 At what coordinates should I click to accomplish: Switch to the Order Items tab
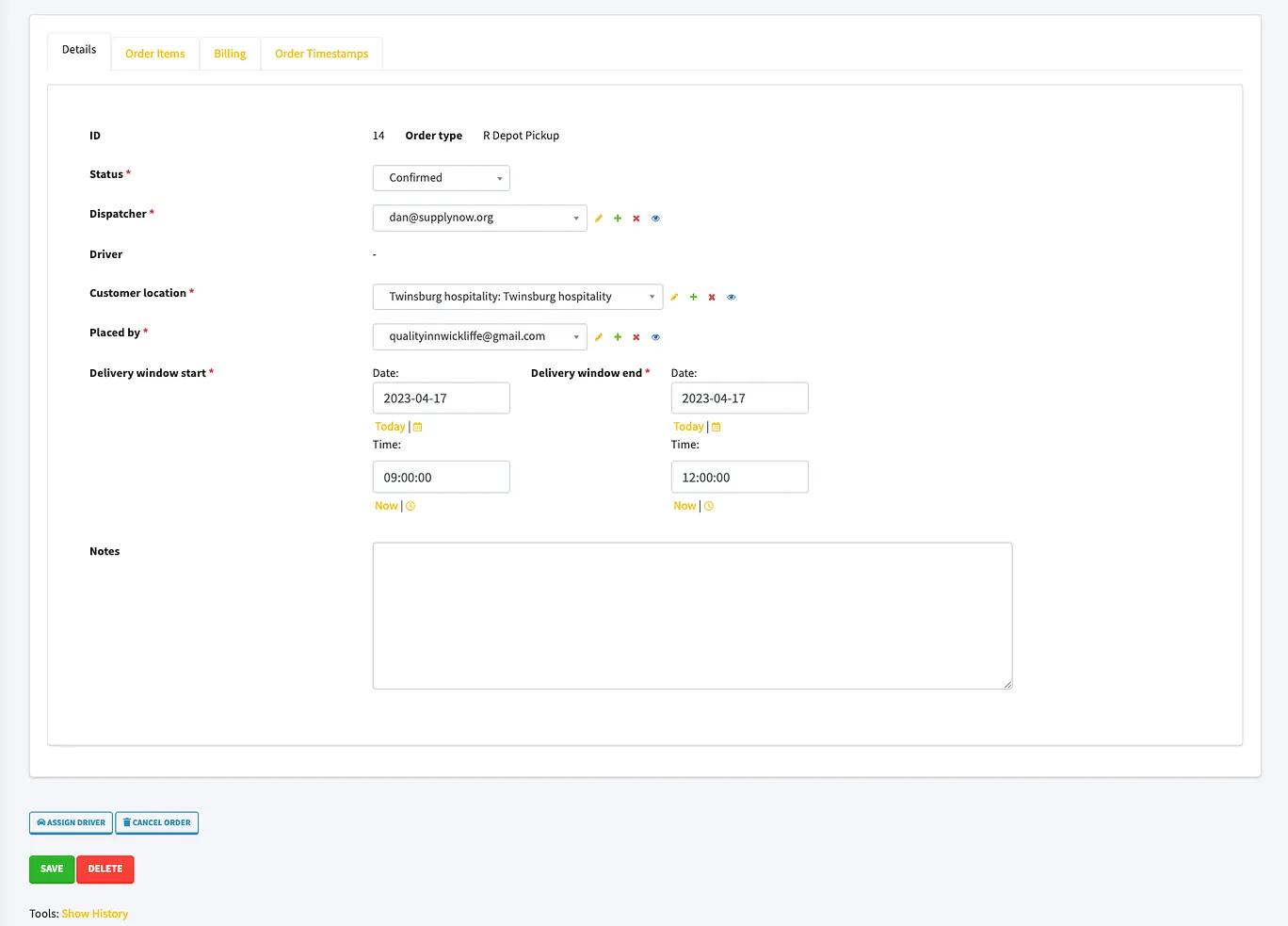(x=155, y=54)
